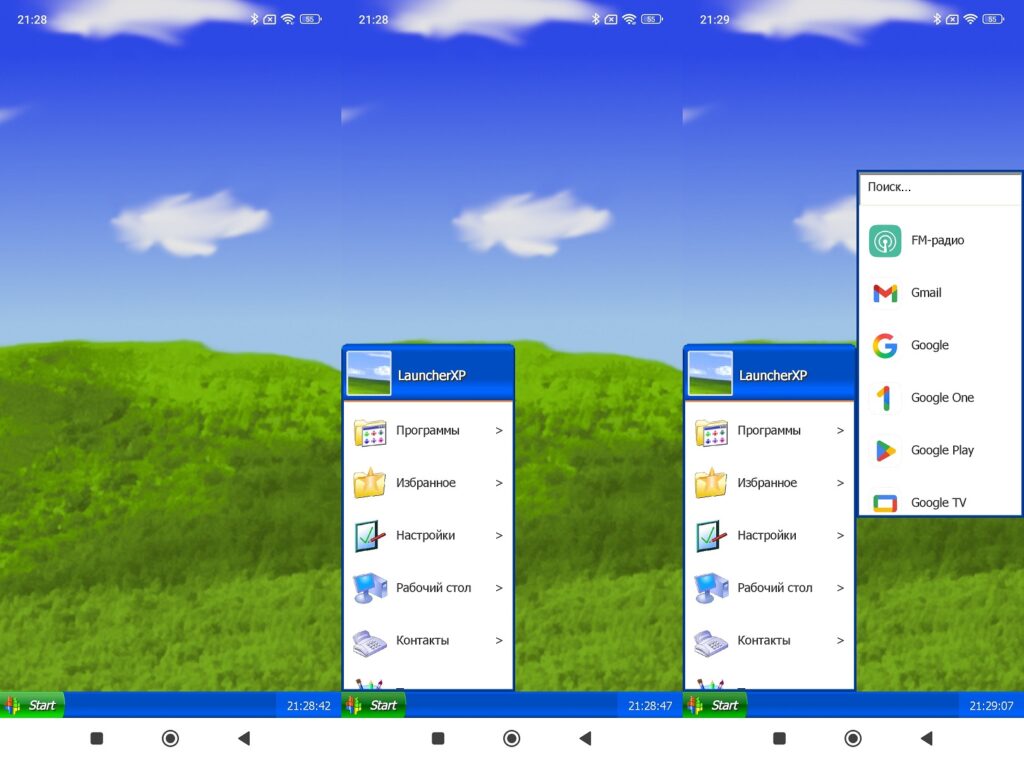Select Программы label in right screenshot menu
Screen dimensions: 1024x759
pos(769,430)
